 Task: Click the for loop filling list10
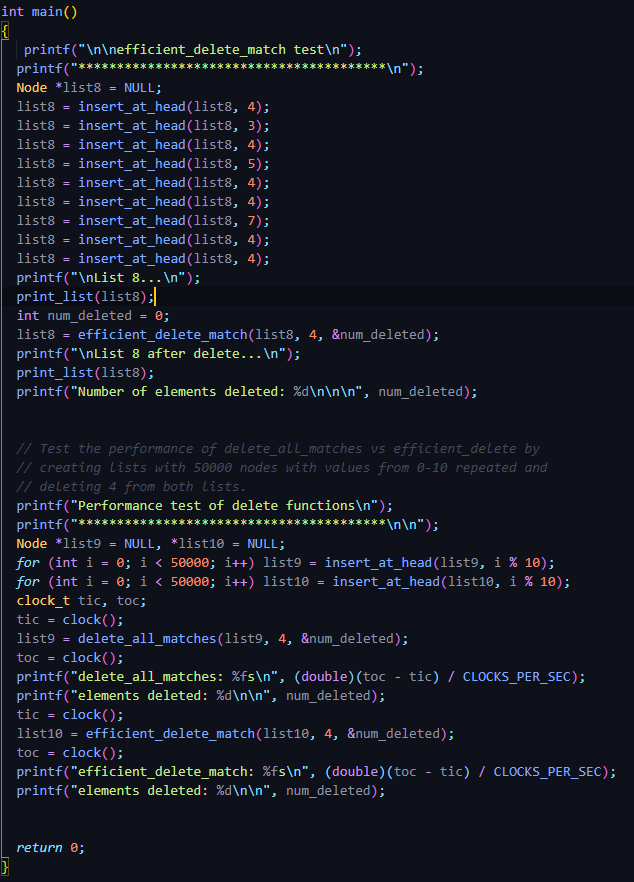click(x=293, y=582)
